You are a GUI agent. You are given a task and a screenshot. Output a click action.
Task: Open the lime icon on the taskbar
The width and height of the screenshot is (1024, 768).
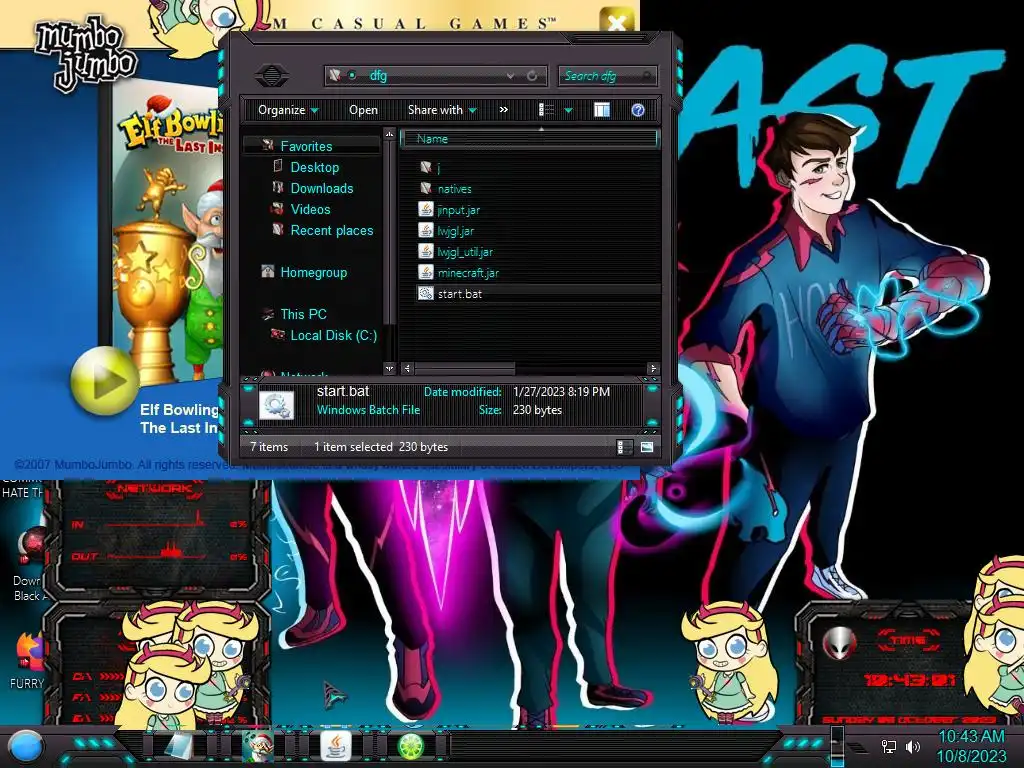click(x=411, y=746)
